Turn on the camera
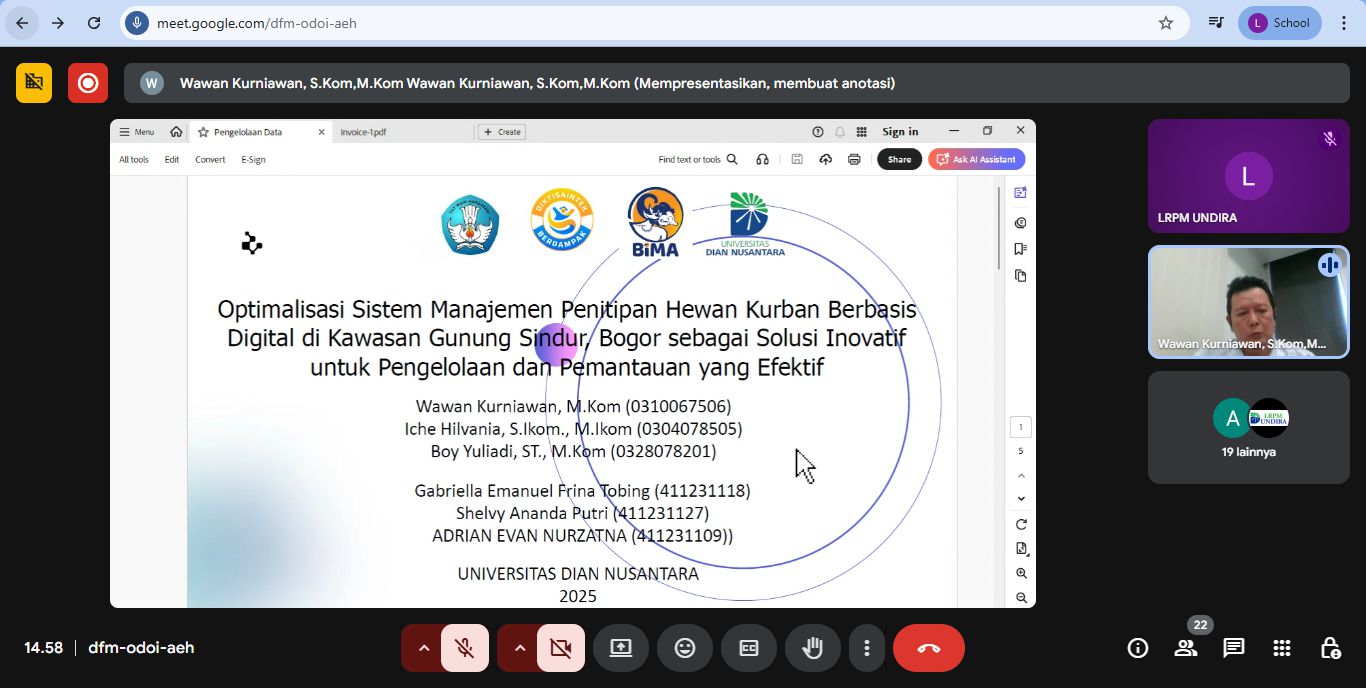This screenshot has height=688, width=1366. pos(560,648)
